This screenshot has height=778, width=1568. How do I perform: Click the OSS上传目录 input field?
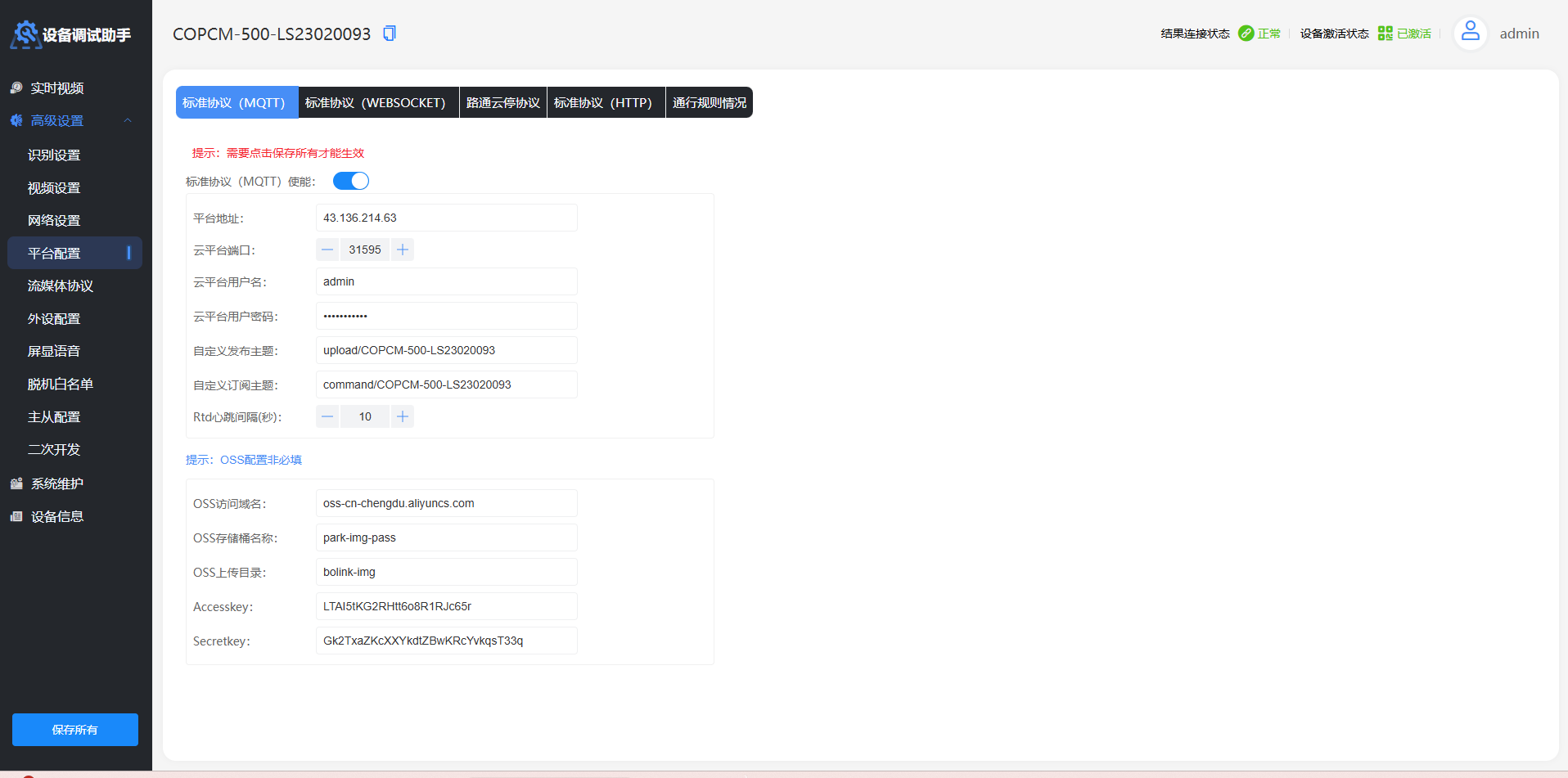pos(447,572)
